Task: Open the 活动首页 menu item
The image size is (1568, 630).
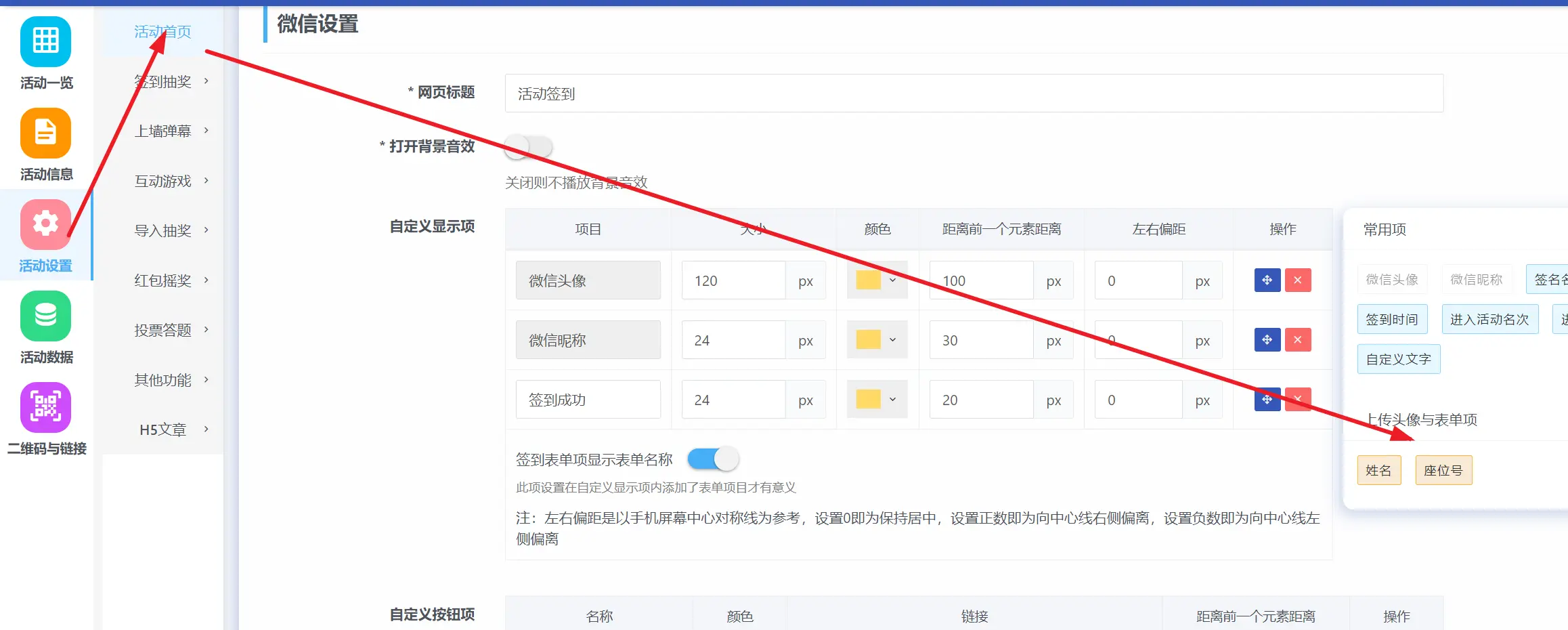Action: click(x=162, y=32)
